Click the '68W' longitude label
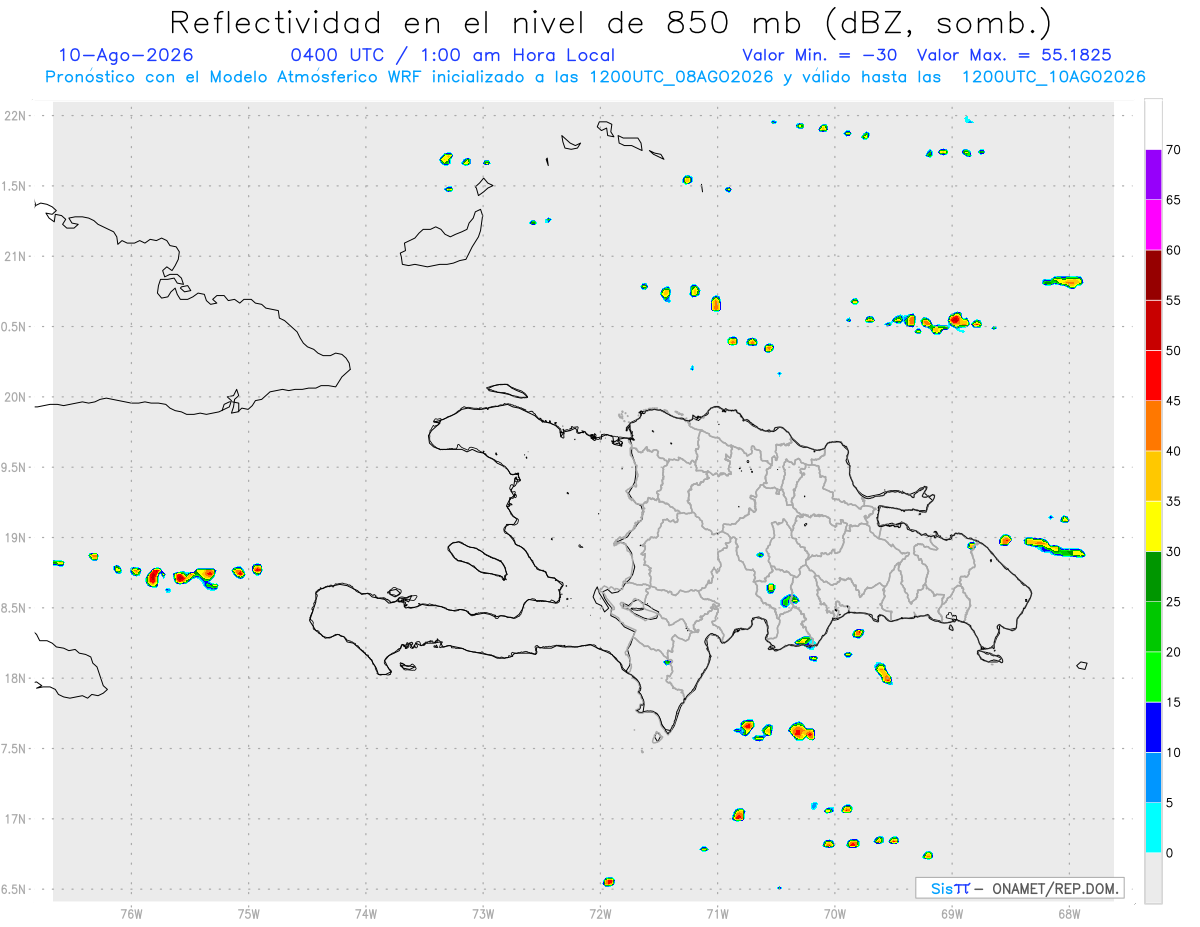This screenshot has width=1200, height=927. (x=1069, y=914)
